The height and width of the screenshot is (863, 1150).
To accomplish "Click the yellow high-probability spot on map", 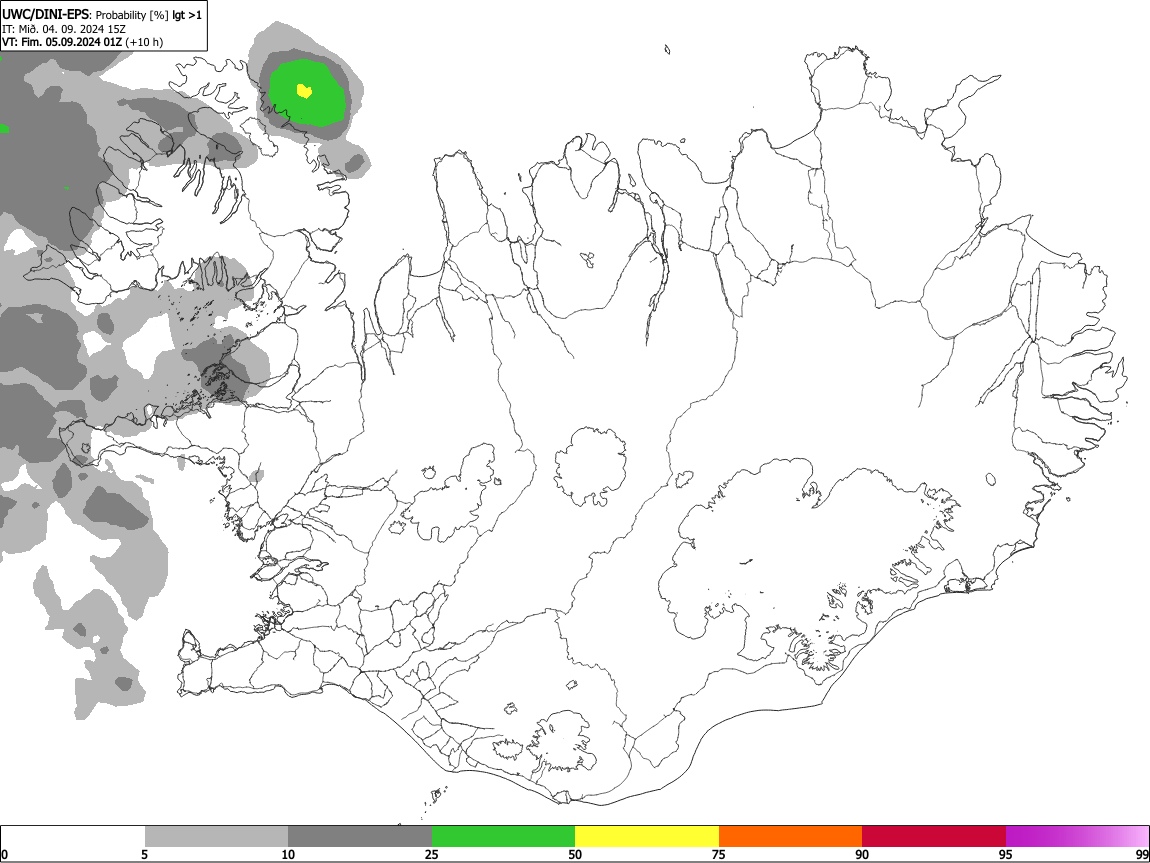I will 304,91.
